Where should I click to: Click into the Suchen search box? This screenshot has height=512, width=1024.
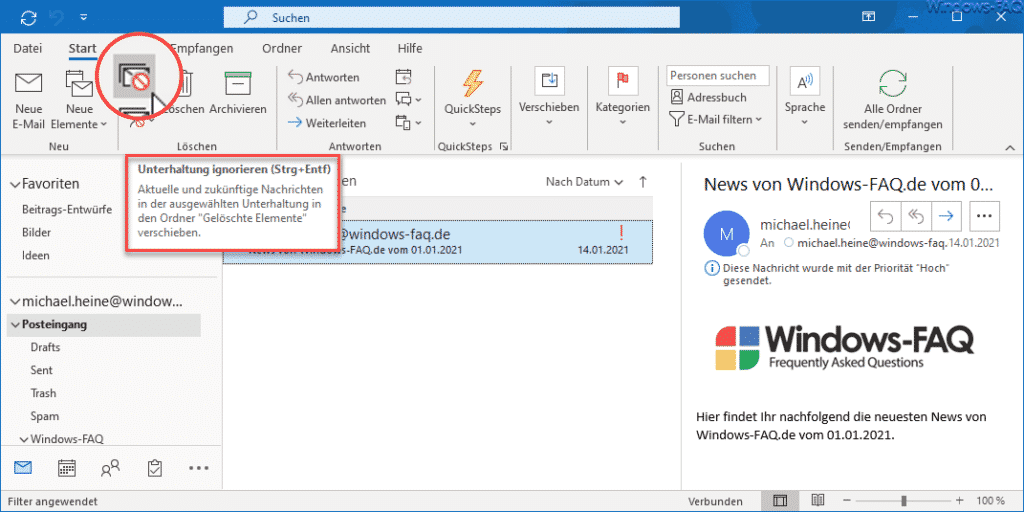pyautogui.click(x=451, y=18)
